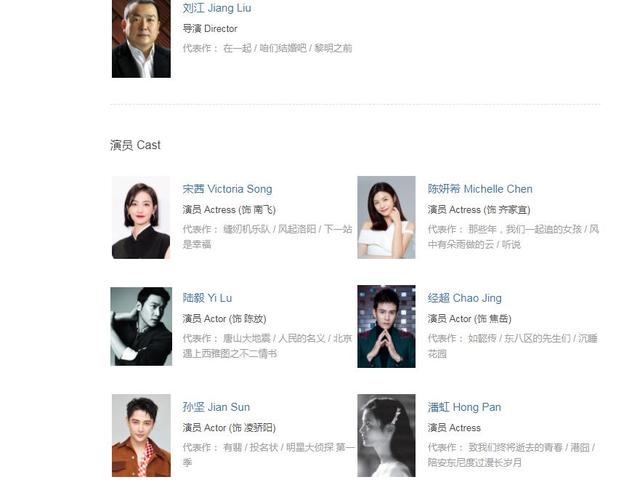The image size is (640, 493).
Task: Select Hong Pan's representative works text
Action: pos(511,455)
